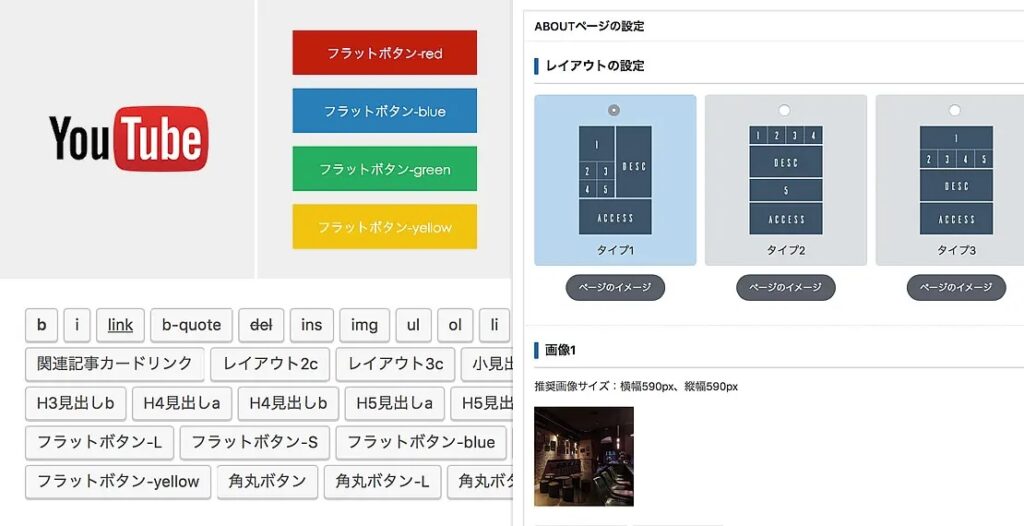Select the 画像1 bar interior thumbnail
The width and height of the screenshot is (1024, 526).
tap(584, 456)
